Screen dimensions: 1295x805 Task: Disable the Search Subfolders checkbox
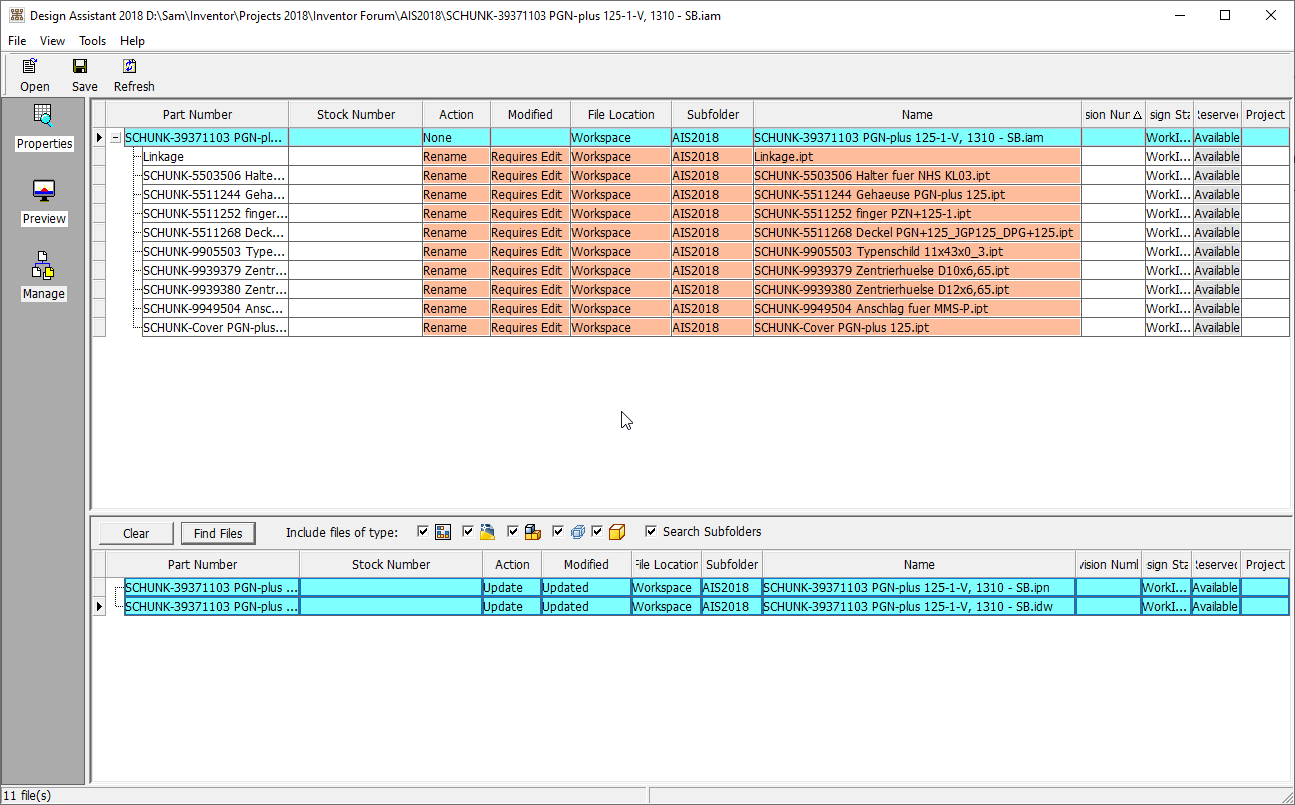tap(650, 531)
